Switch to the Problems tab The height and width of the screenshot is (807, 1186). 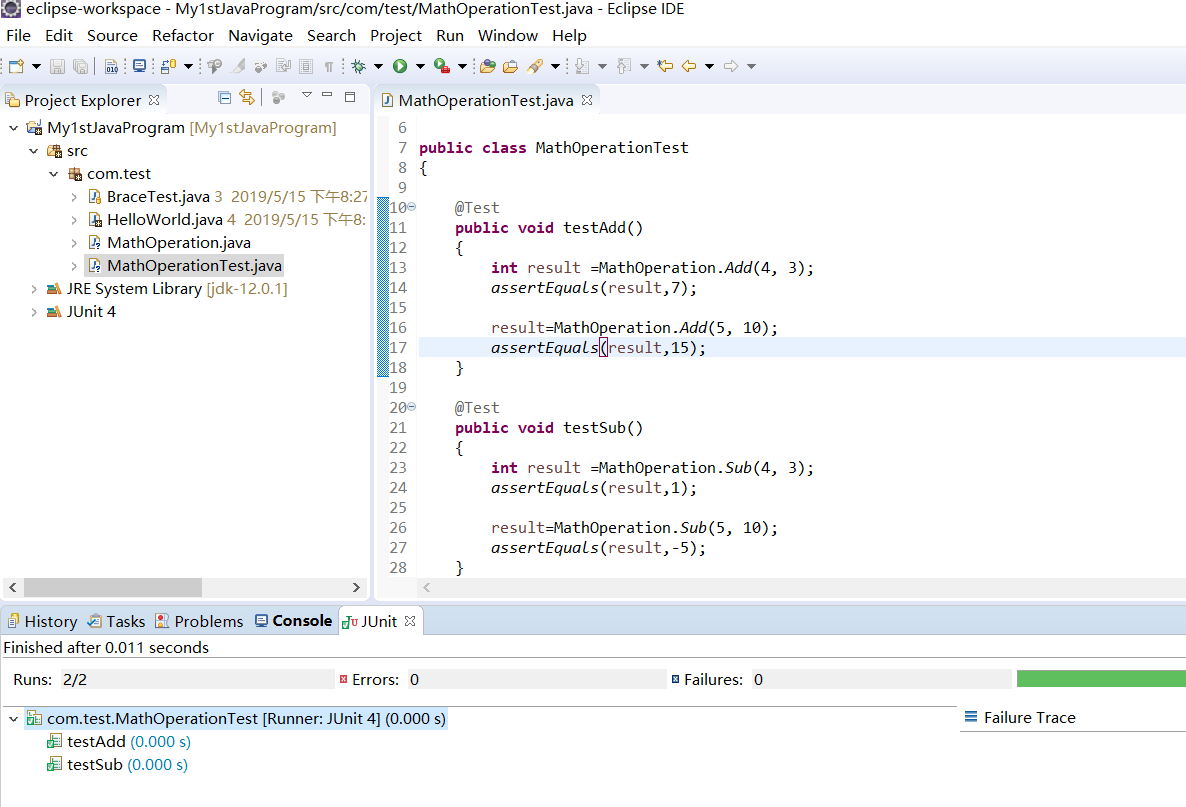200,621
